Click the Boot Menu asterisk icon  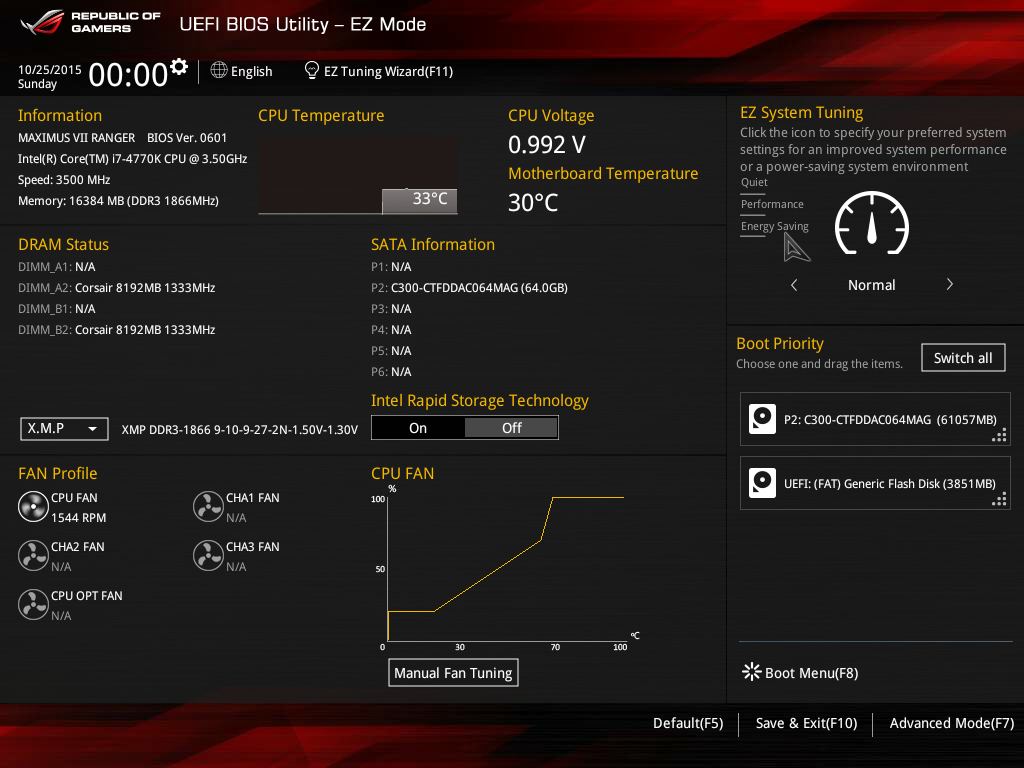click(752, 672)
